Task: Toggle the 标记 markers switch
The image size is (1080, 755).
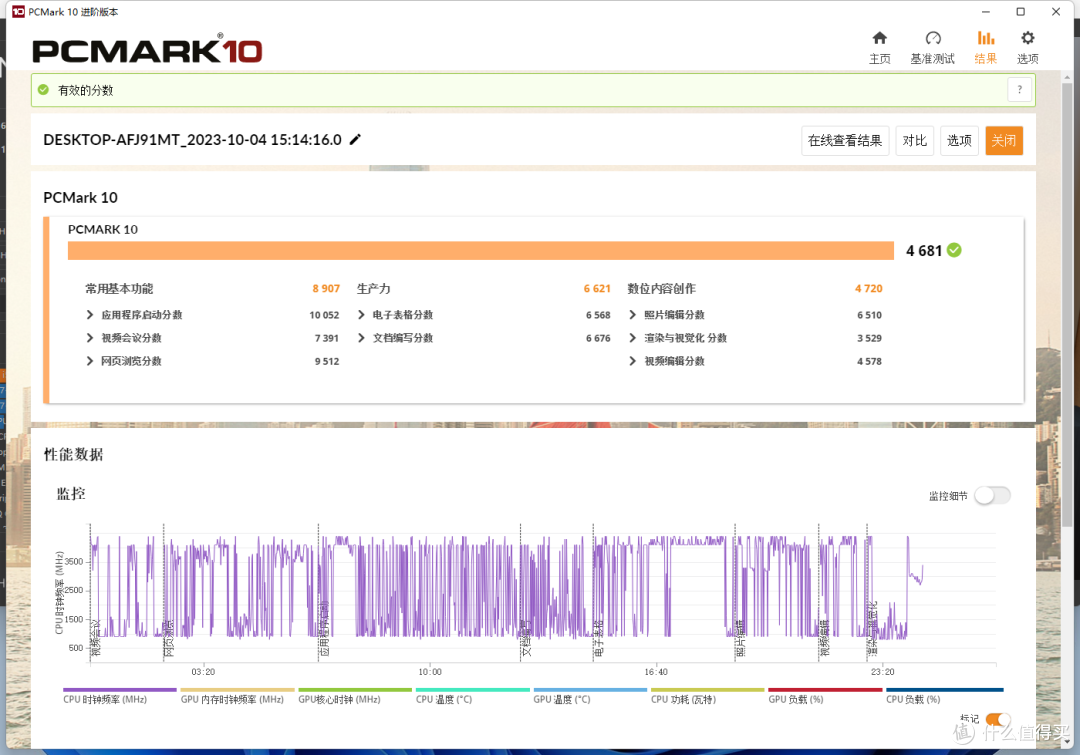Action: coord(997,720)
